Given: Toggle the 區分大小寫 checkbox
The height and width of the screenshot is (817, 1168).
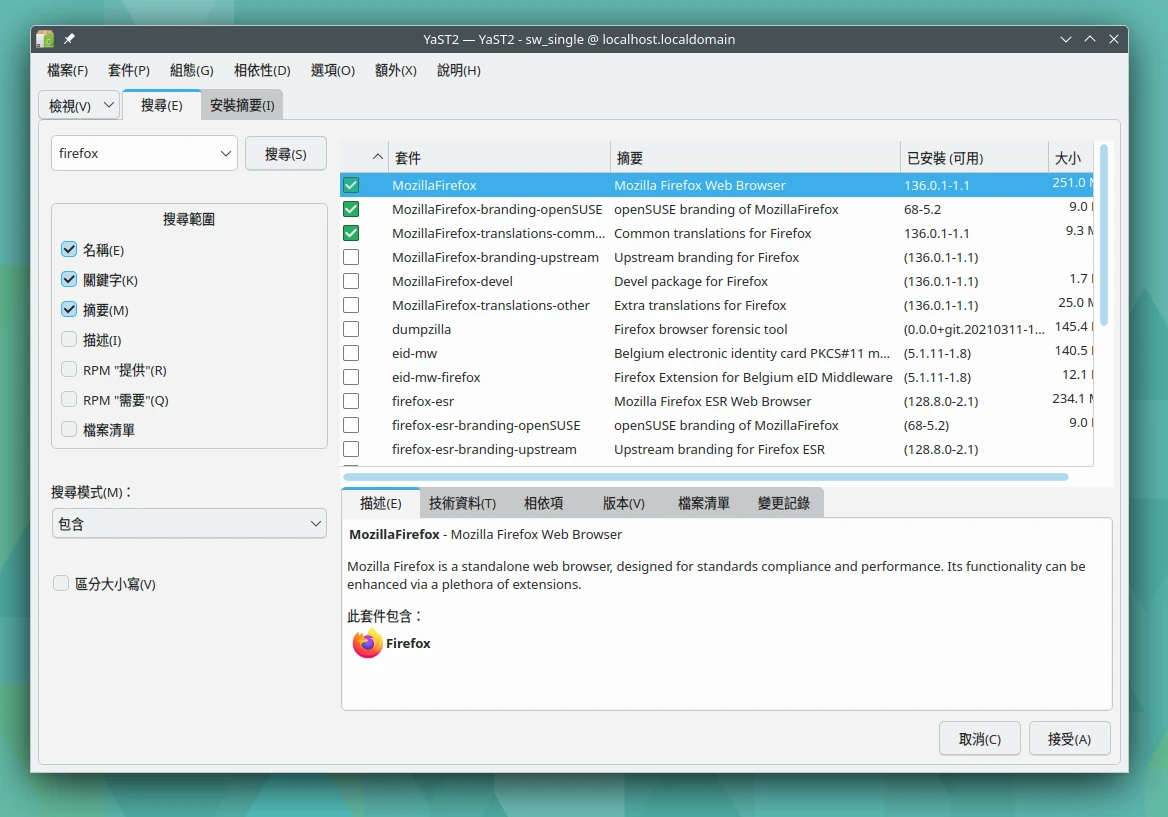Looking at the screenshot, I should pos(61,584).
